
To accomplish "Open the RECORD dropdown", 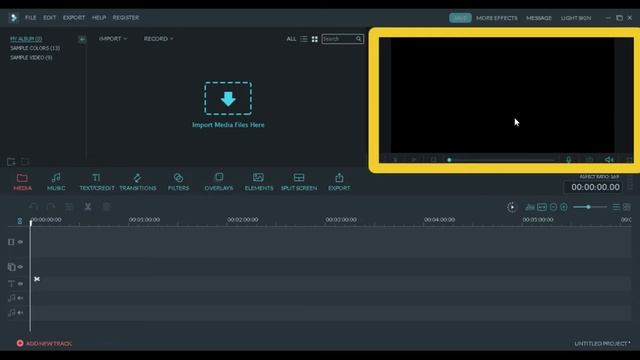I will pyautogui.click(x=158, y=39).
